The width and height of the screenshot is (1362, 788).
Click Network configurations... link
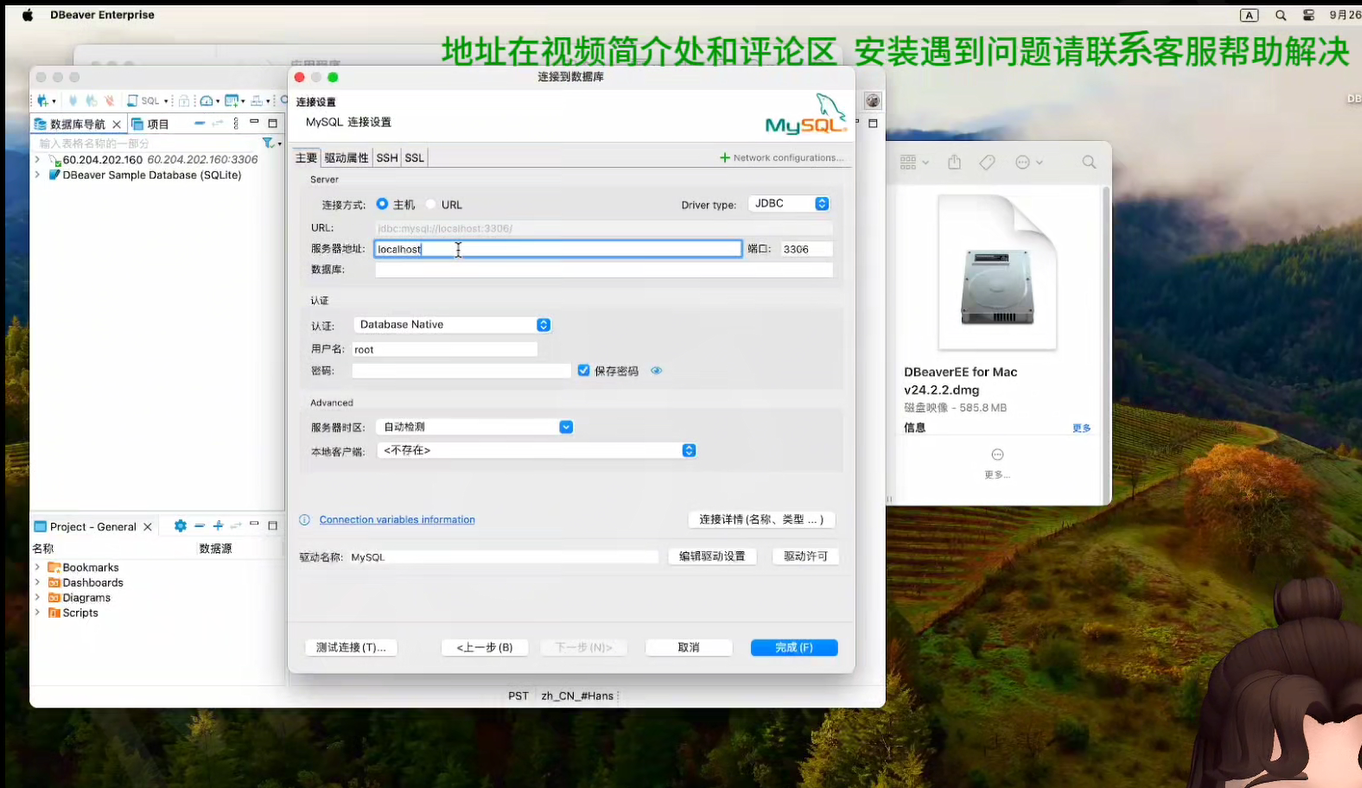click(782, 158)
